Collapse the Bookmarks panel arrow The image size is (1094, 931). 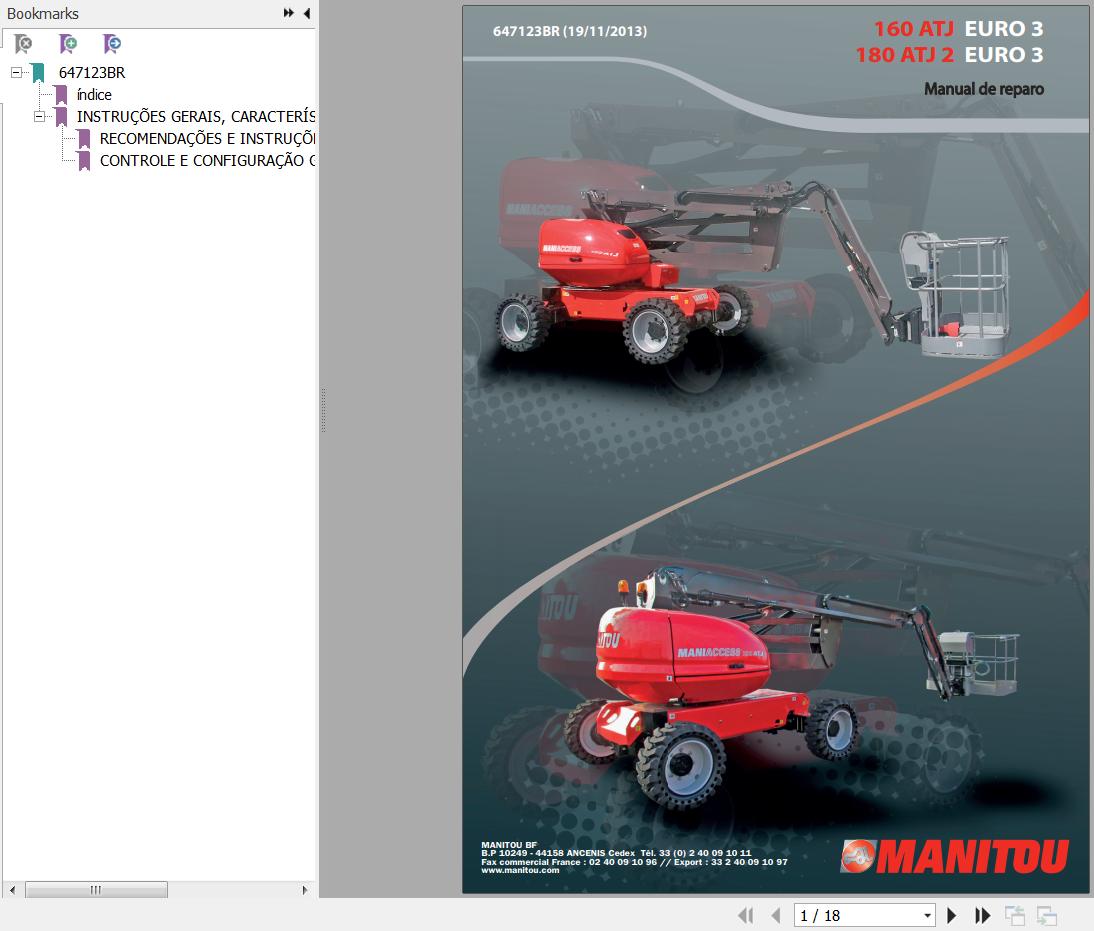tap(307, 13)
